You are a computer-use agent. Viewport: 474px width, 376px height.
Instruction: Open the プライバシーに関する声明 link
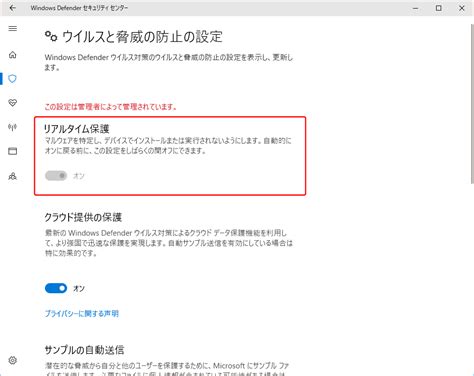click(82, 313)
